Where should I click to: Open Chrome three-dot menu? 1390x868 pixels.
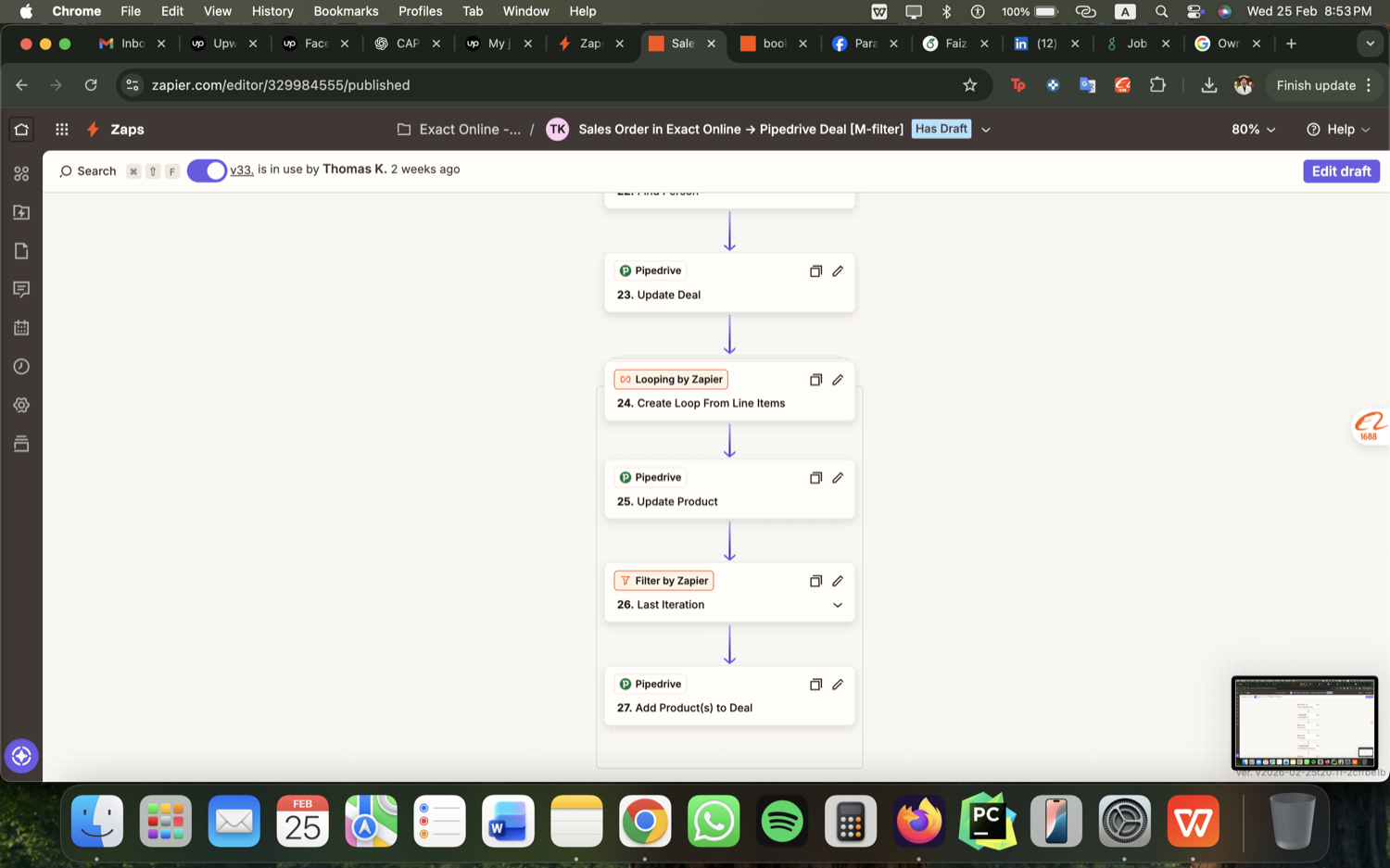[x=1369, y=85]
